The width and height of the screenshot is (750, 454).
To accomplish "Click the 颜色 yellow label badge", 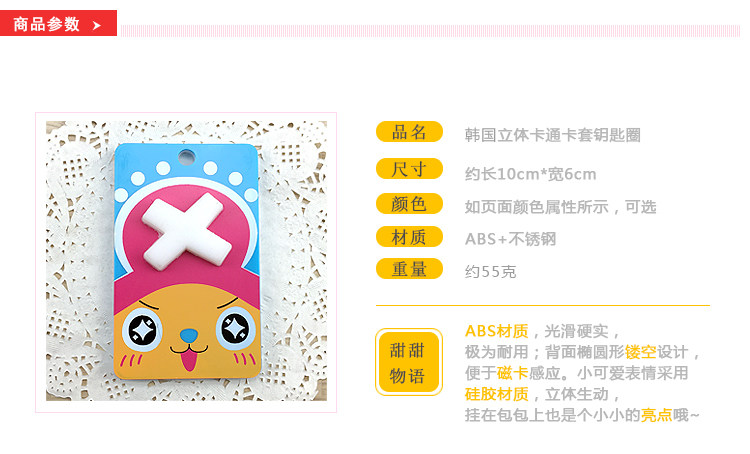I will (x=409, y=204).
